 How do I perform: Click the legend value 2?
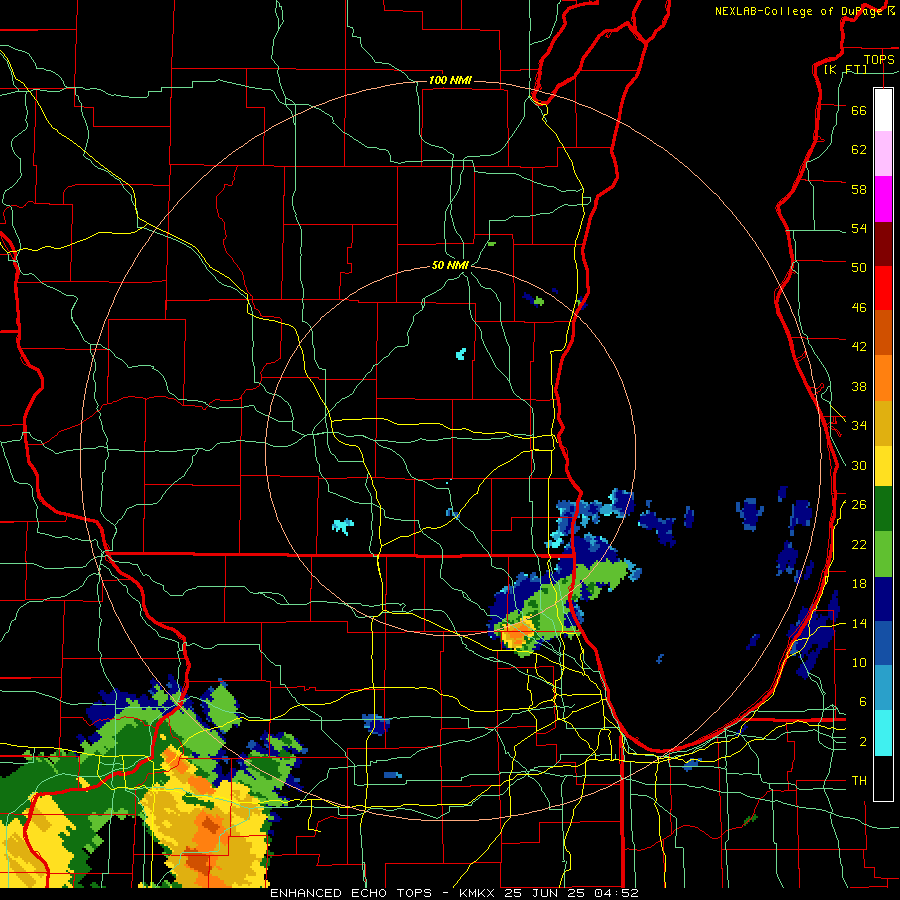[x=863, y=742]
